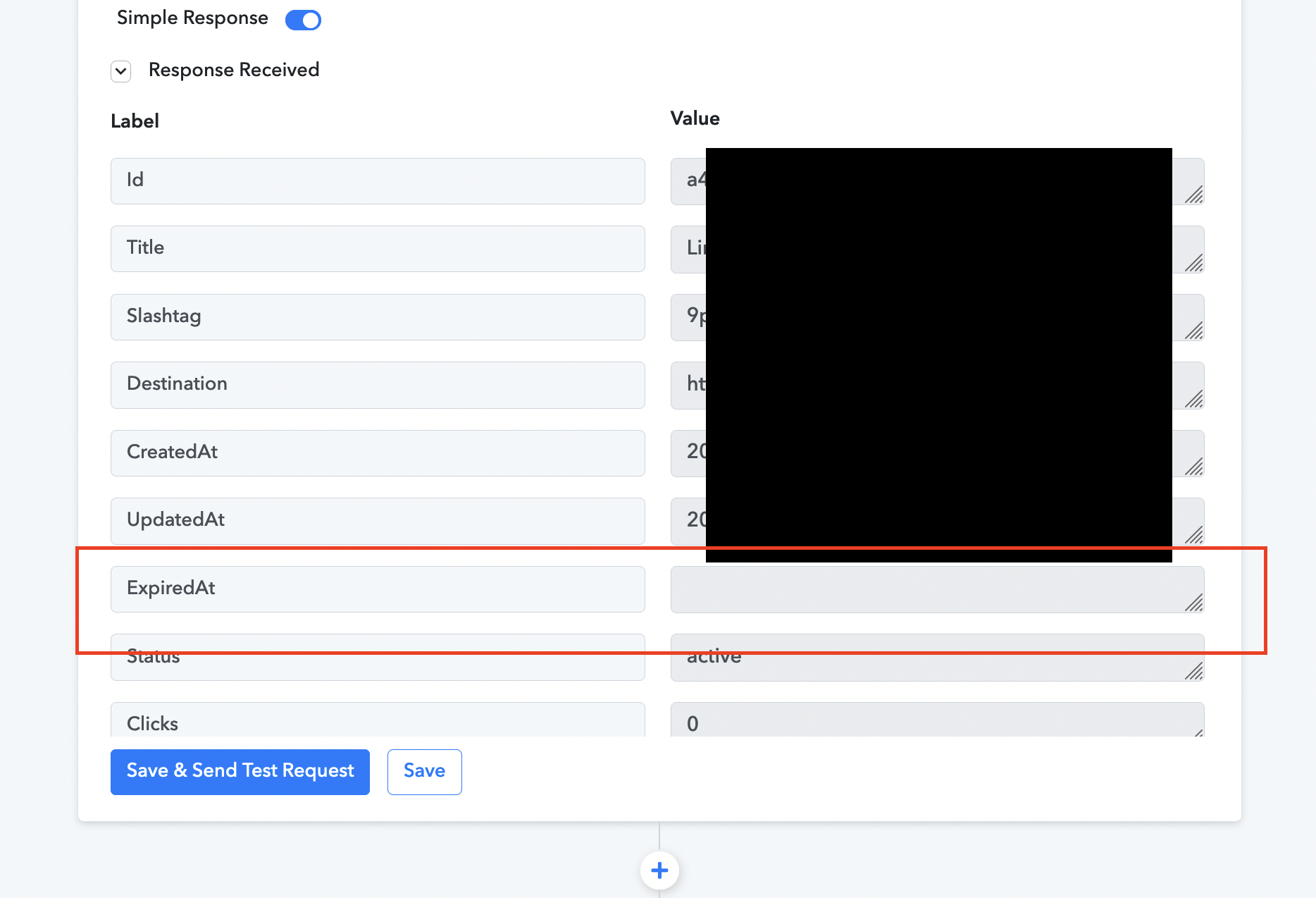Click the Status label field

(x=378, y=657)
